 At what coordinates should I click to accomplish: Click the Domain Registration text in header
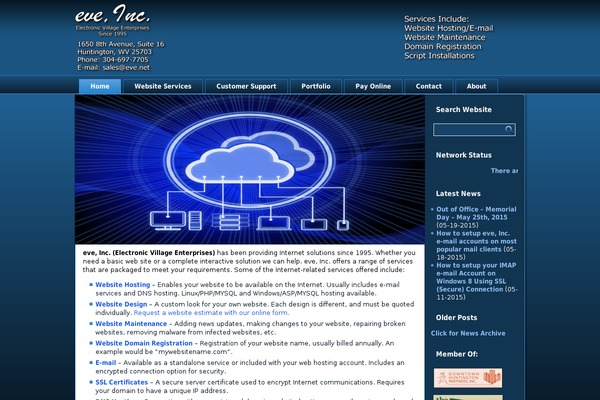click(x=443, y=47)
